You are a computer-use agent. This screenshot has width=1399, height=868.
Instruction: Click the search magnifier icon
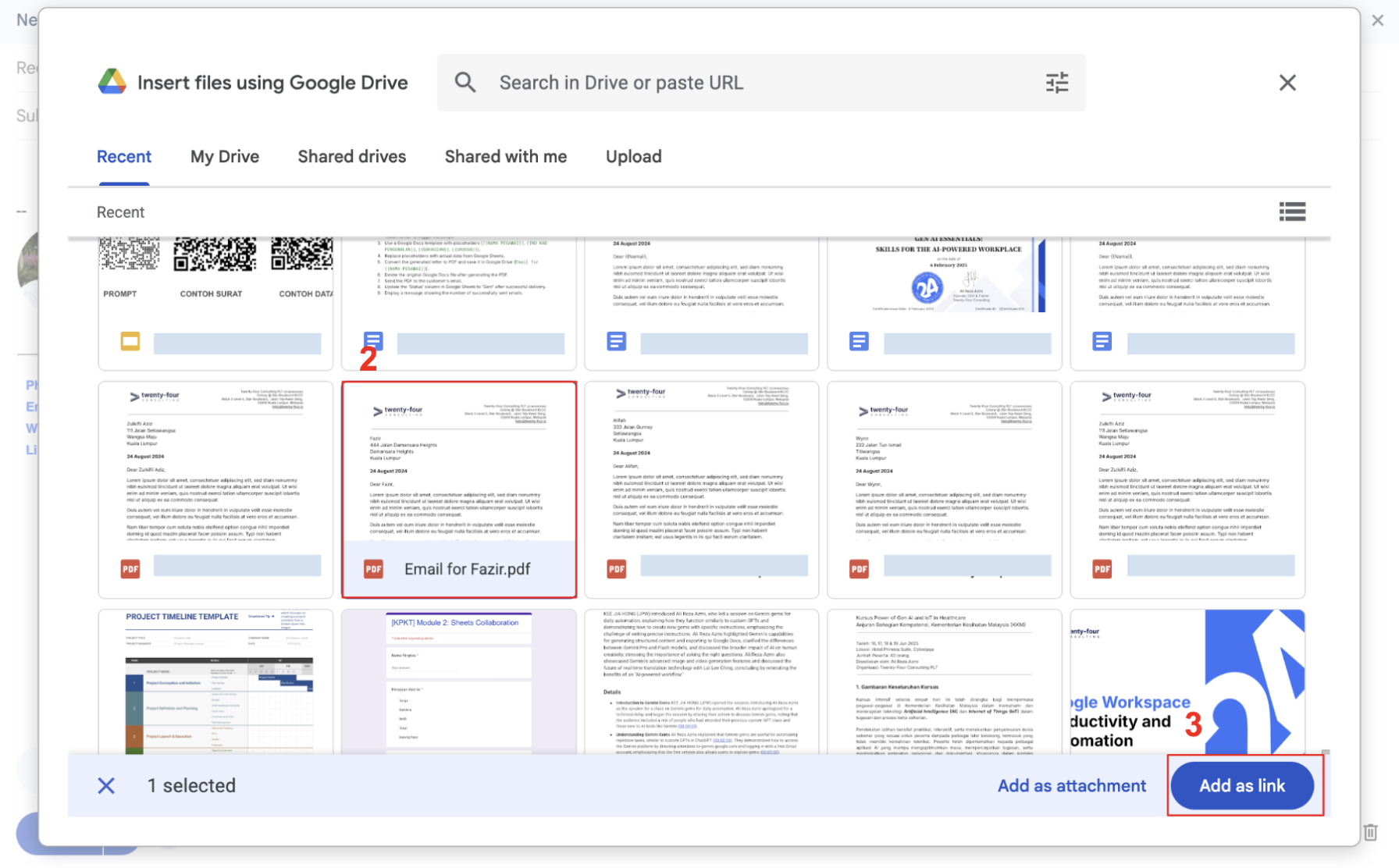click(x=465, y=82)
